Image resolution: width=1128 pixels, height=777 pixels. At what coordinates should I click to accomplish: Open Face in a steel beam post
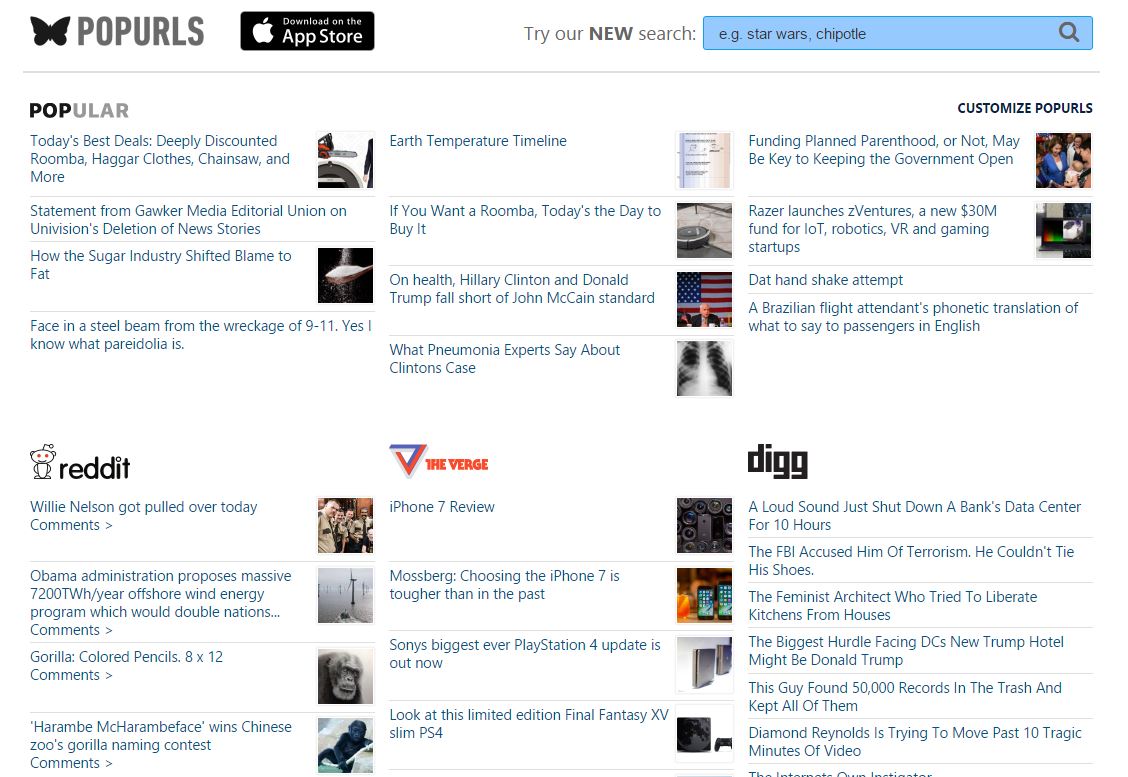point(201,335)
